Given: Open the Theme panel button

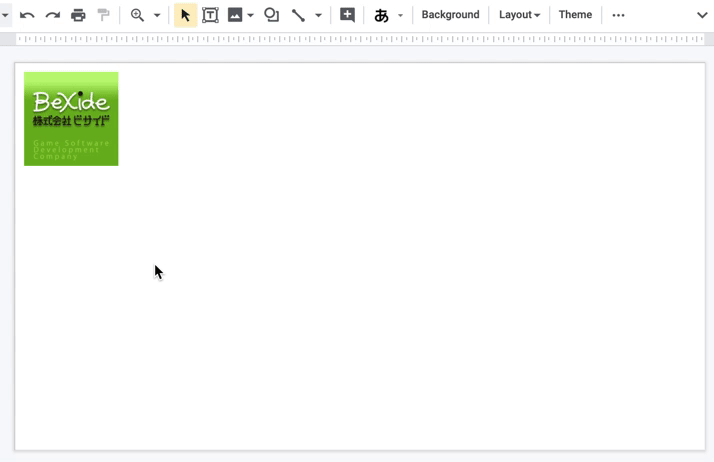Looking at the screenshot, I should [575, 15].
